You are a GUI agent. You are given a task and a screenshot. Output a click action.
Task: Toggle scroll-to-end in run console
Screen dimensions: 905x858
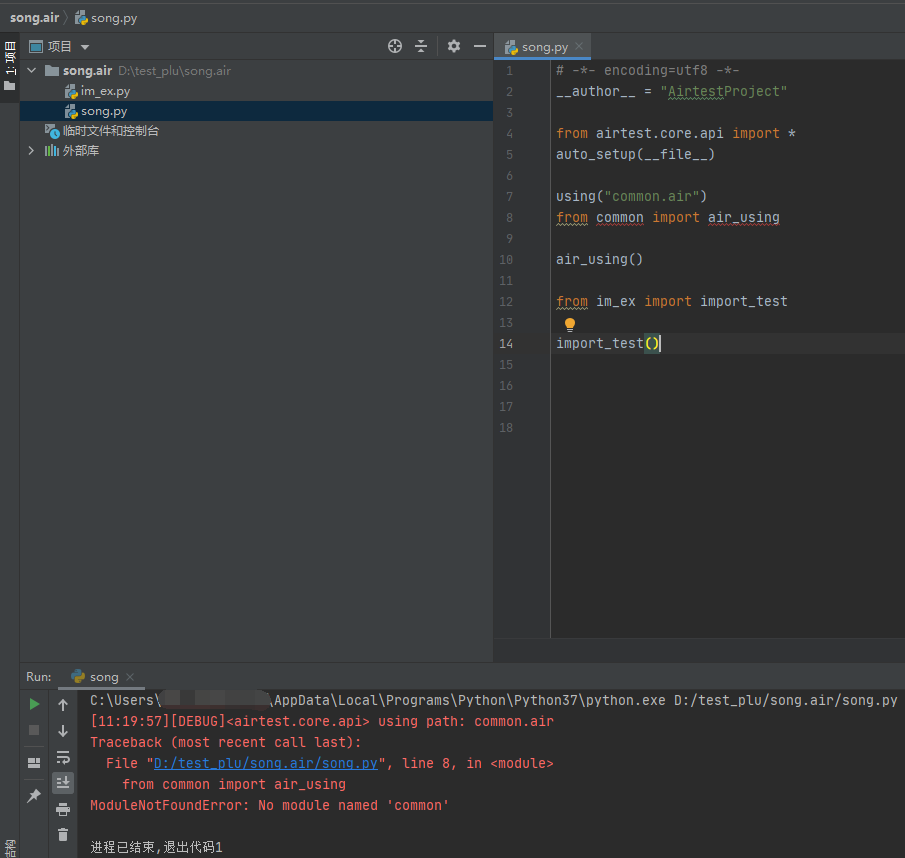click(x=63, y=783)
